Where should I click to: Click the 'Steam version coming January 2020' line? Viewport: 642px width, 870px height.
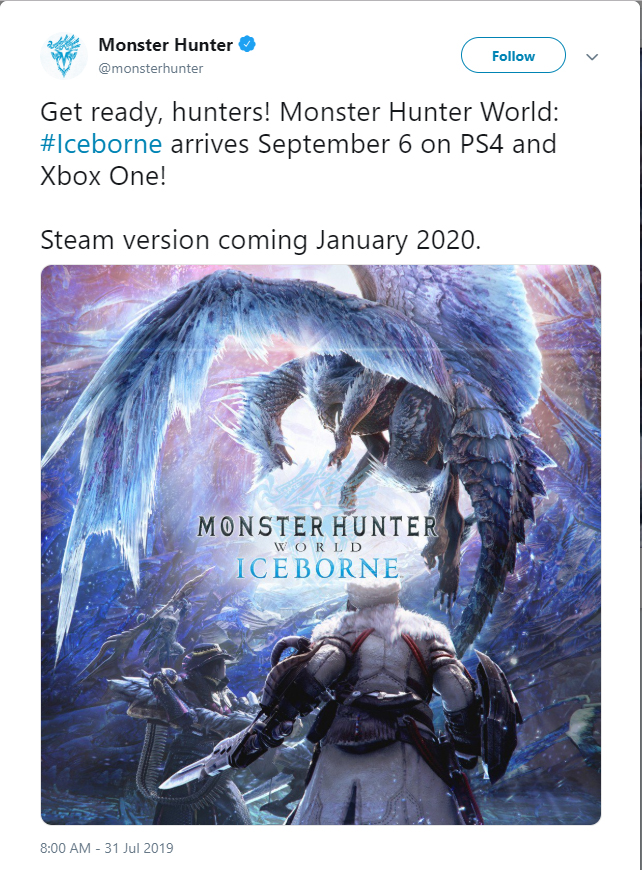pyautogui.click(x=262, y=240)
